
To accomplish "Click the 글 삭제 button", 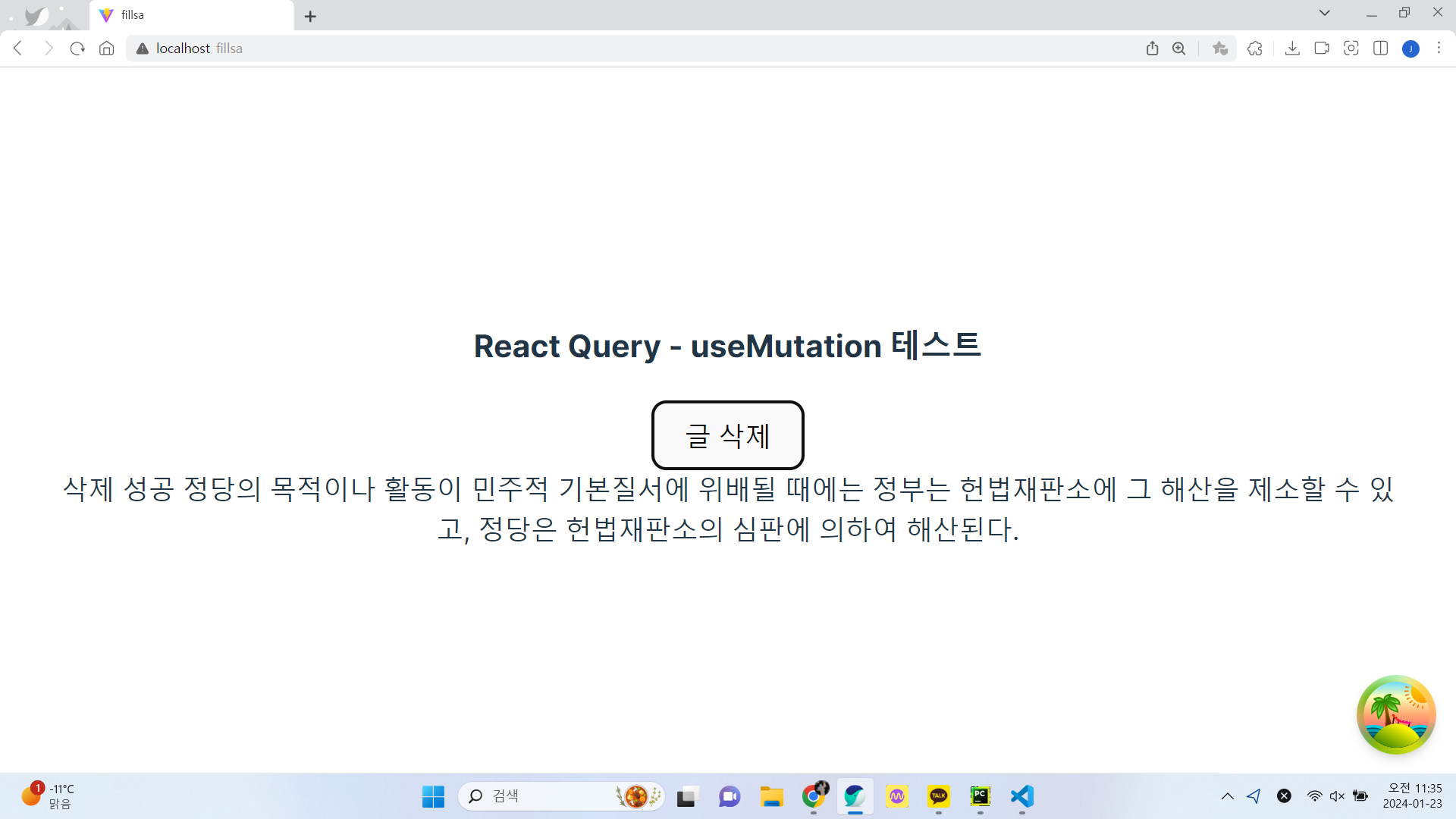I will [x=727, y=435].
